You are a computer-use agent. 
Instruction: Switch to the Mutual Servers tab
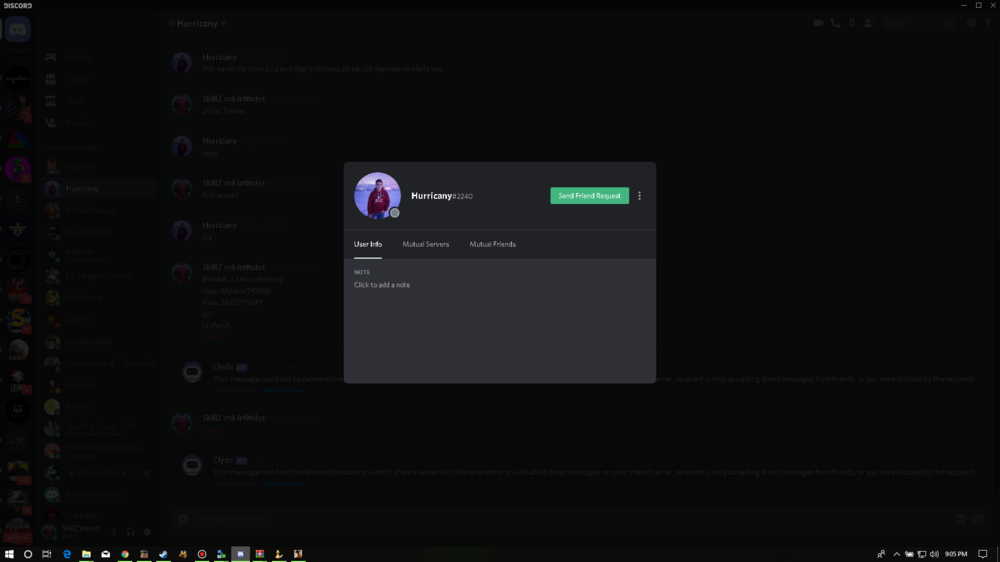point(425,244)
